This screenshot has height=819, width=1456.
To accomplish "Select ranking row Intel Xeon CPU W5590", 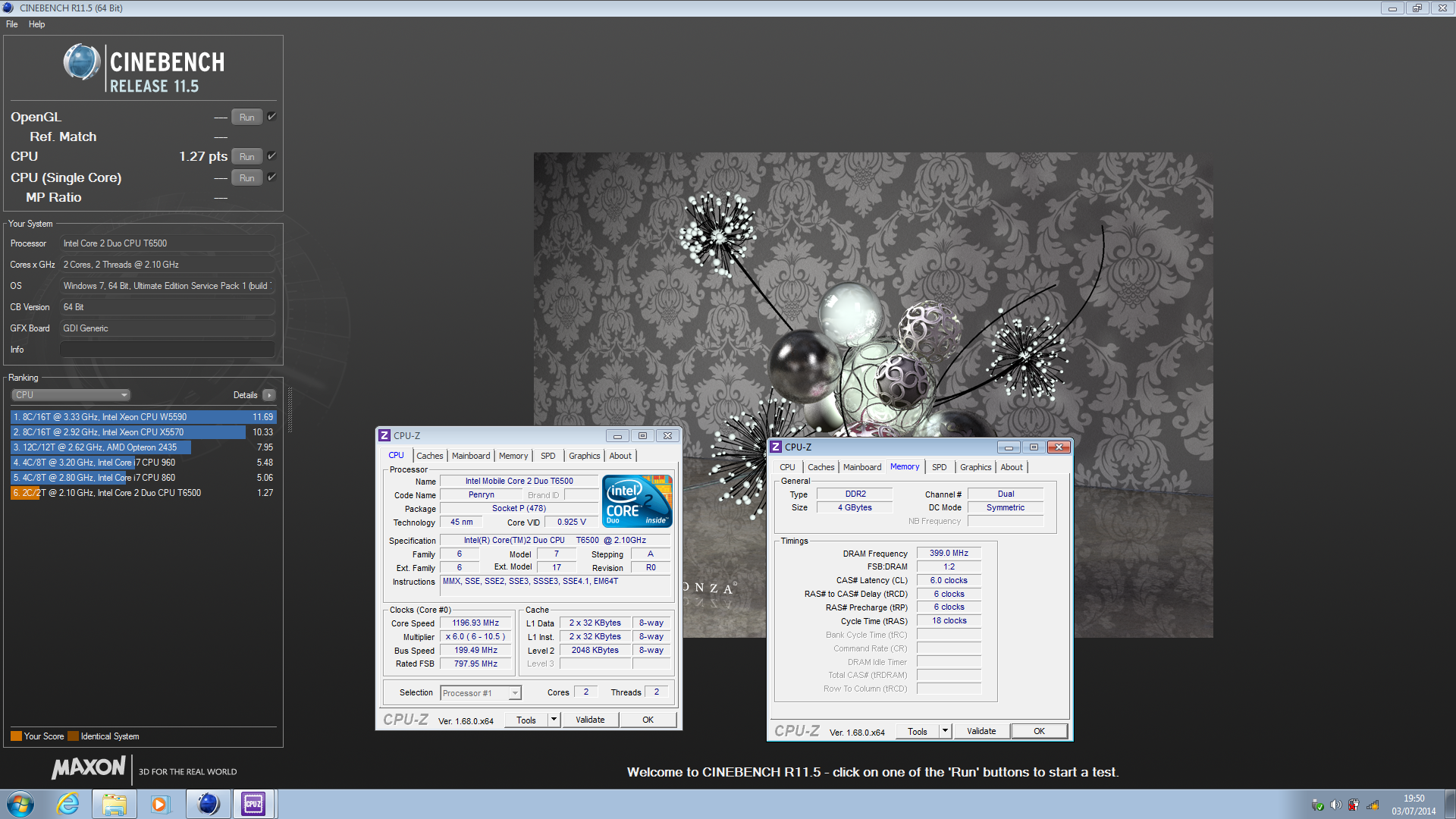I will point(143,417).
